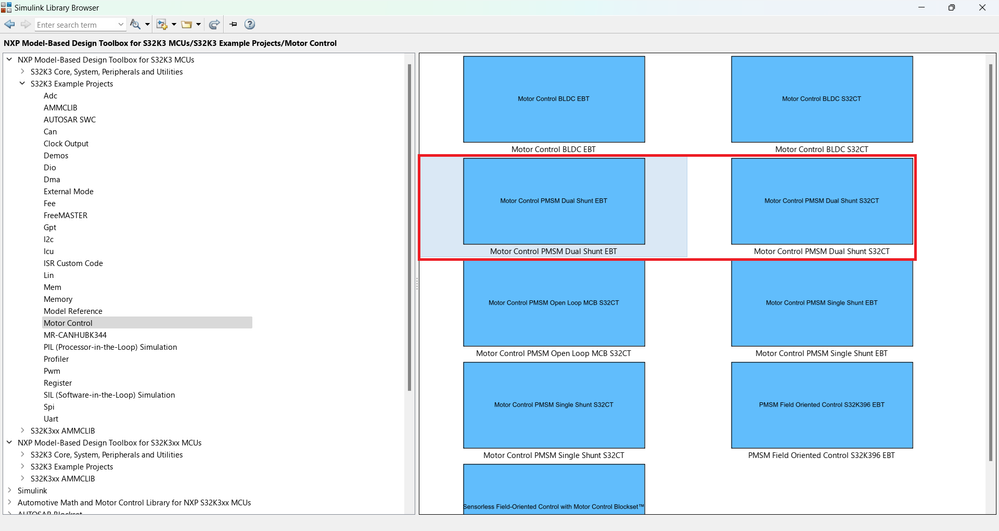The width and height of the screenshot is (999, 531).
Task: Select the Gpt tree item
Action: [x=50, y=227]
